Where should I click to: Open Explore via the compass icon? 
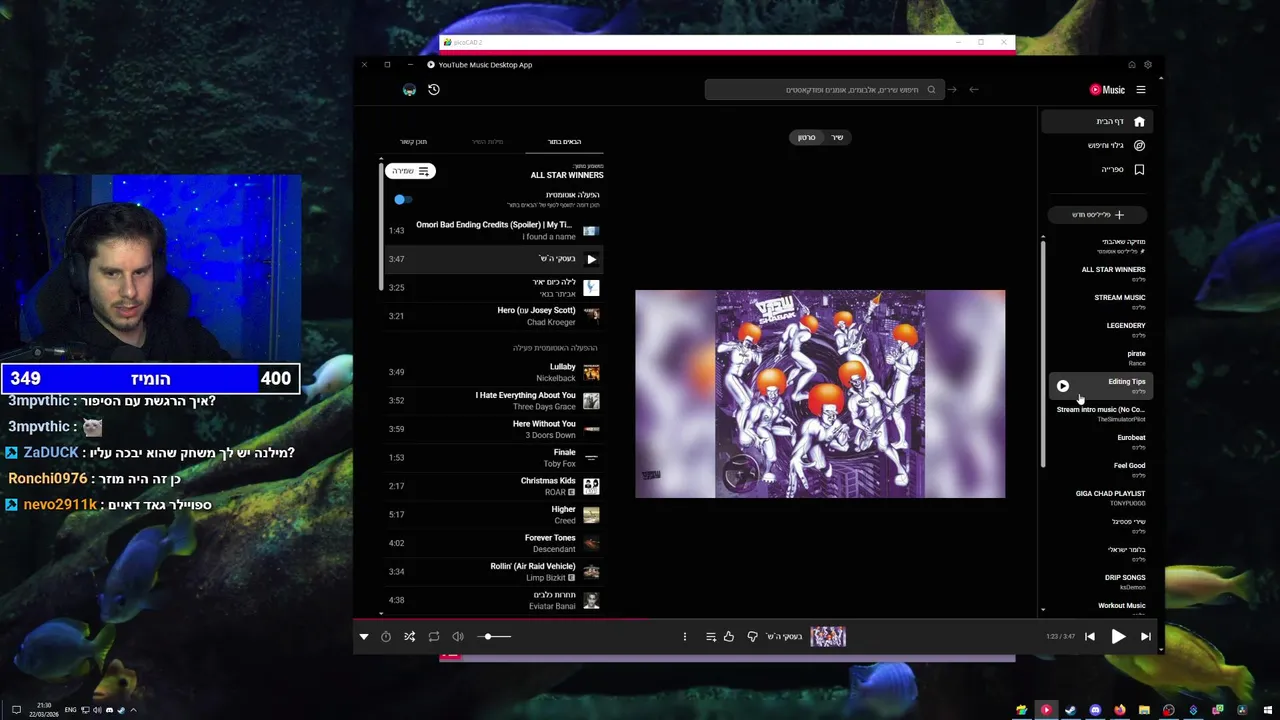tap(1139, 145)
